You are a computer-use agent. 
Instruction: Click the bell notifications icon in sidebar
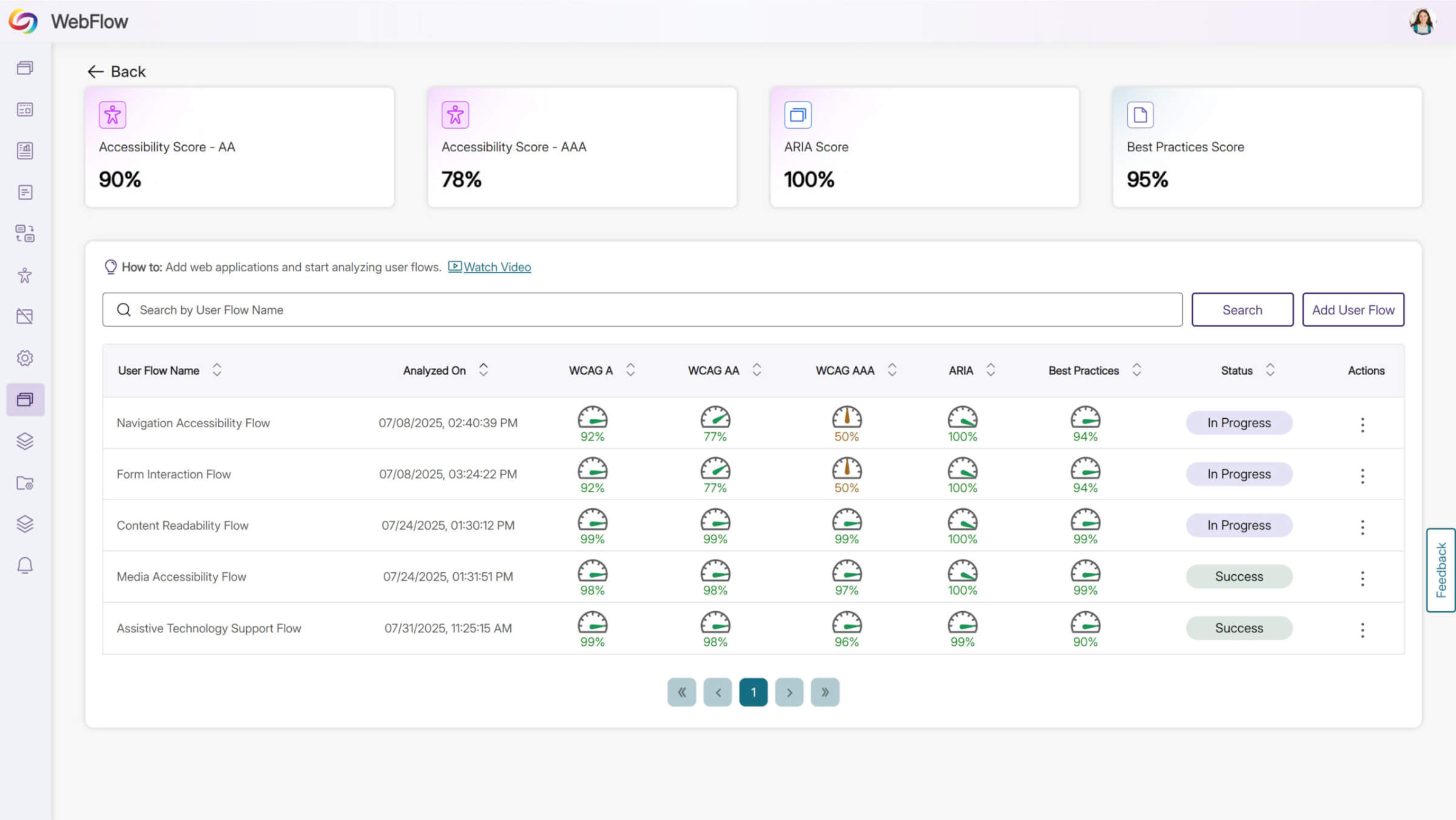coord(25,566)
